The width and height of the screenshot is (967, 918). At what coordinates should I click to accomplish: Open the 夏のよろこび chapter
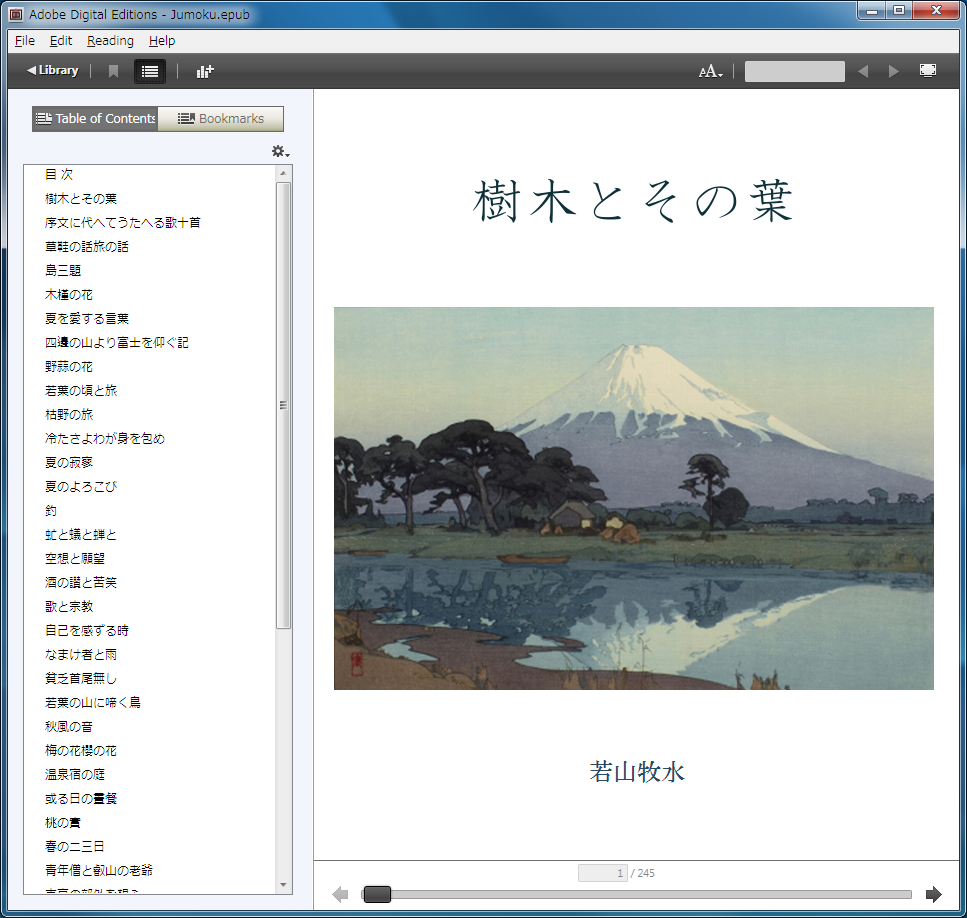[x=81, y=487]
